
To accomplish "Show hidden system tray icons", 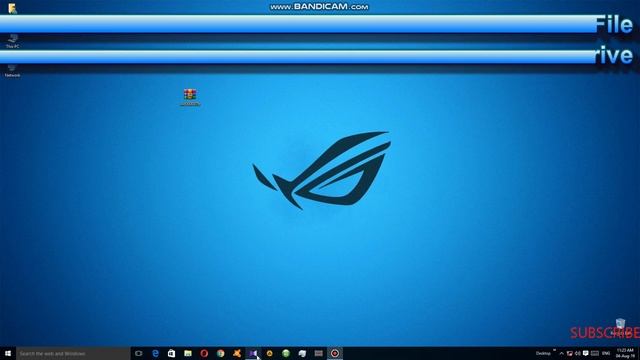I will point(562,353).
